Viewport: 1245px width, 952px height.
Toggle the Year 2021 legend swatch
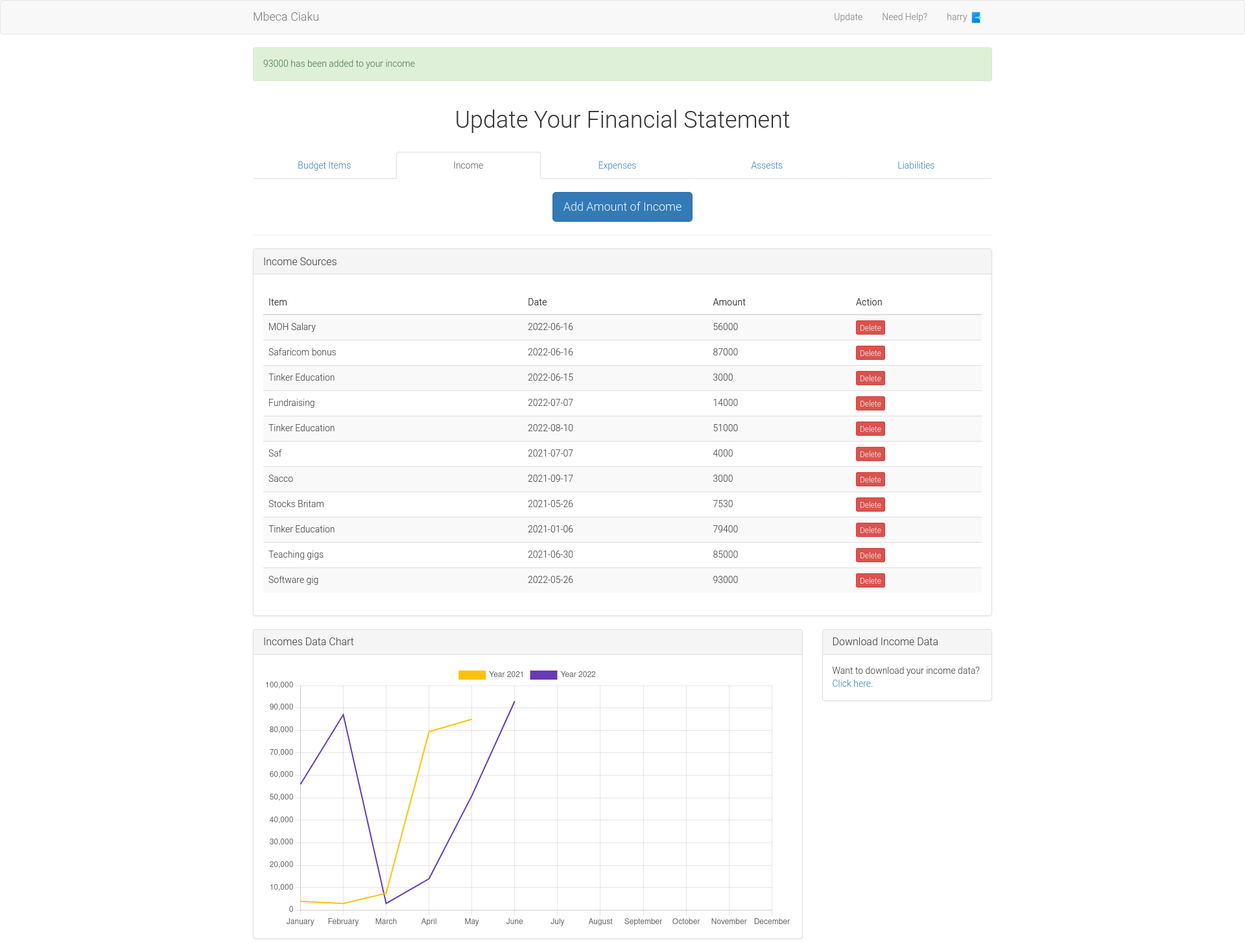[471, 674]
